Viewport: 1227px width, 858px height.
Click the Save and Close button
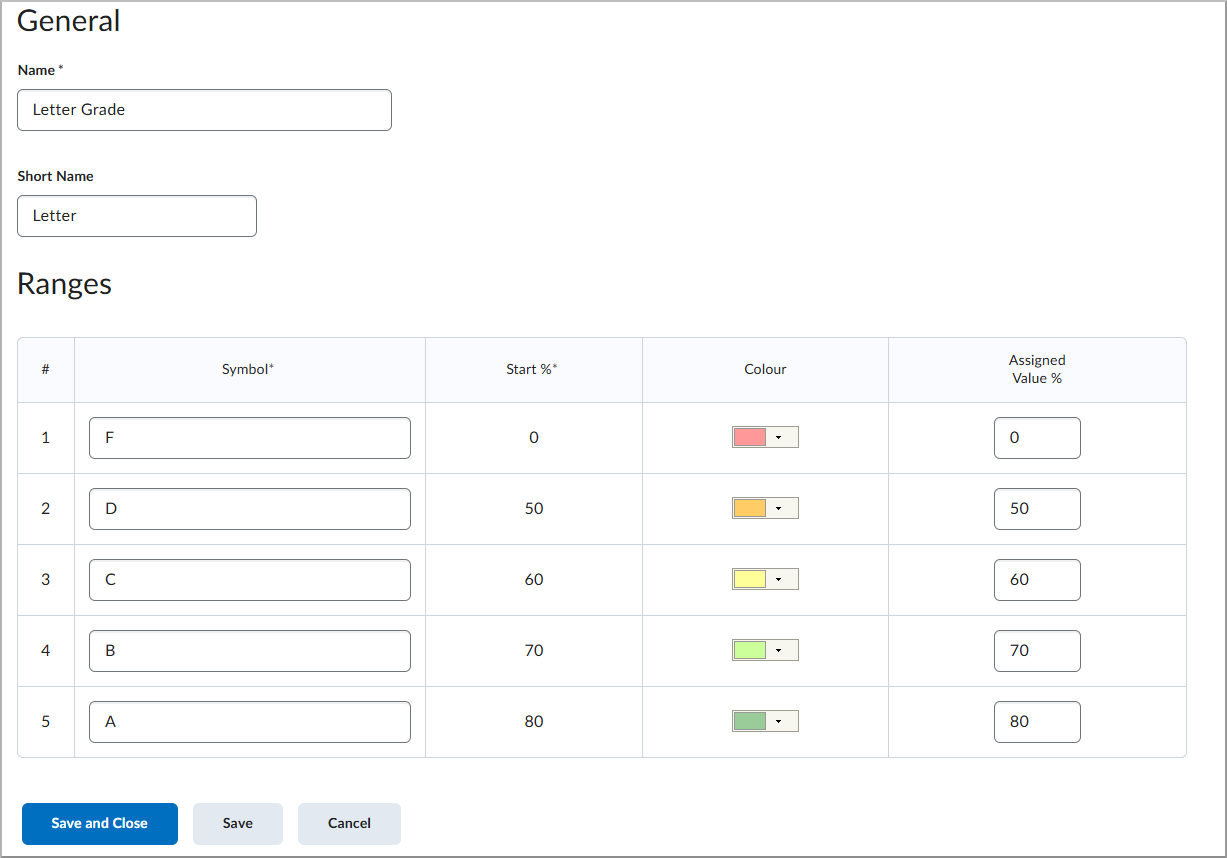pos(100,824)
